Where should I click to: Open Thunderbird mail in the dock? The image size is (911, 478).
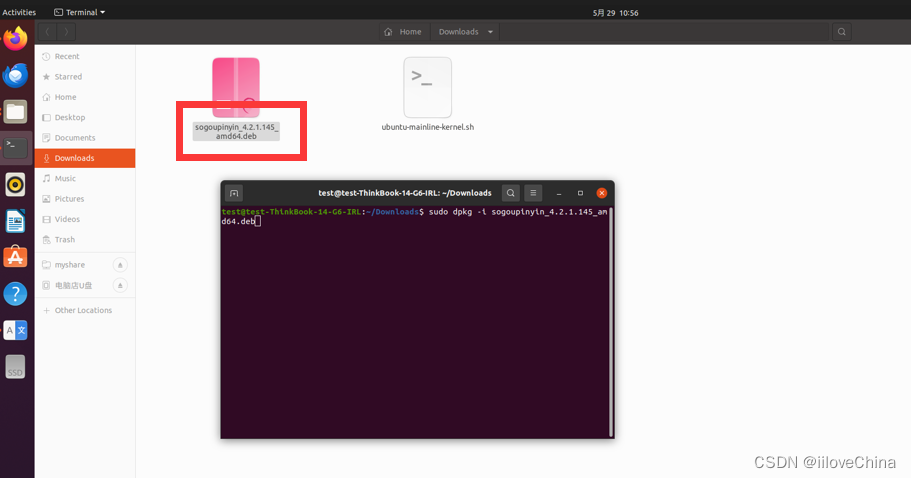(16, 76)
